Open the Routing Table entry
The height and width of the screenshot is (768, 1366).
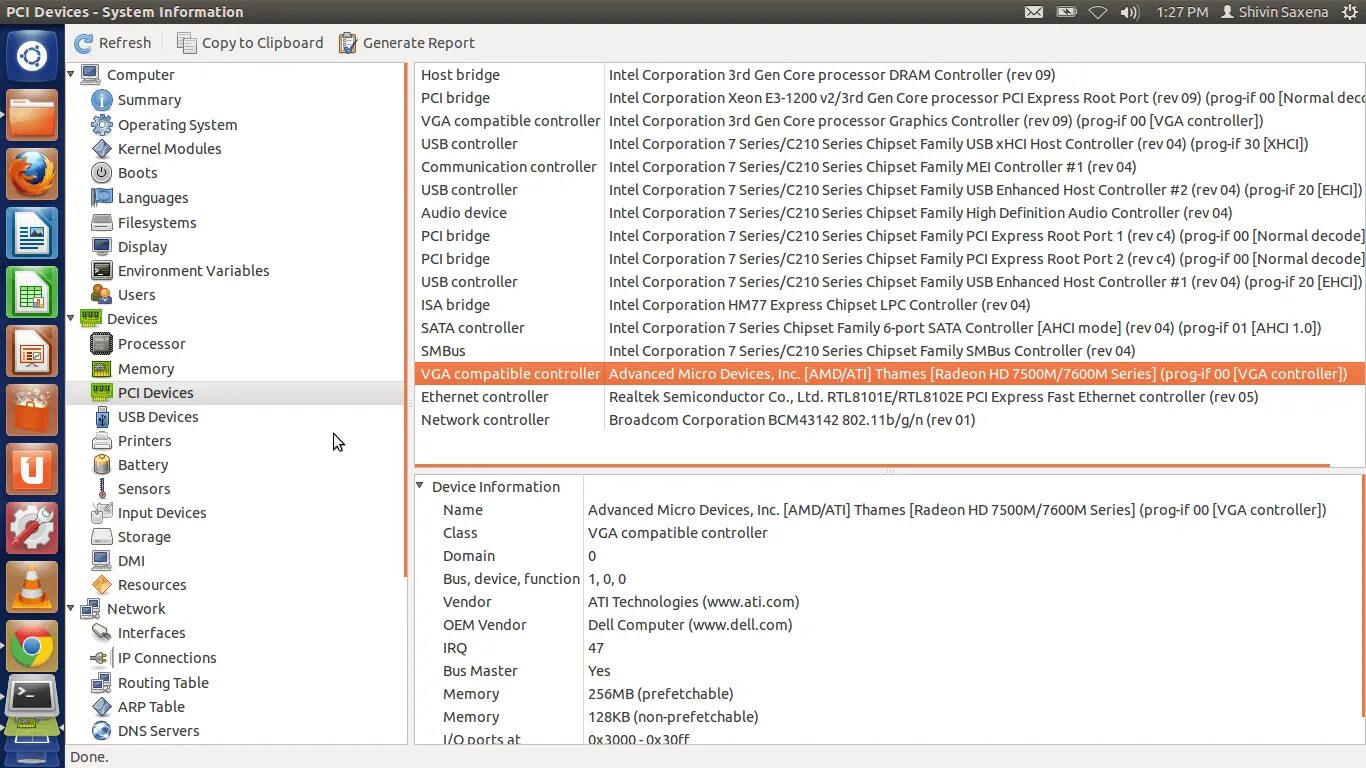[163, 683]
